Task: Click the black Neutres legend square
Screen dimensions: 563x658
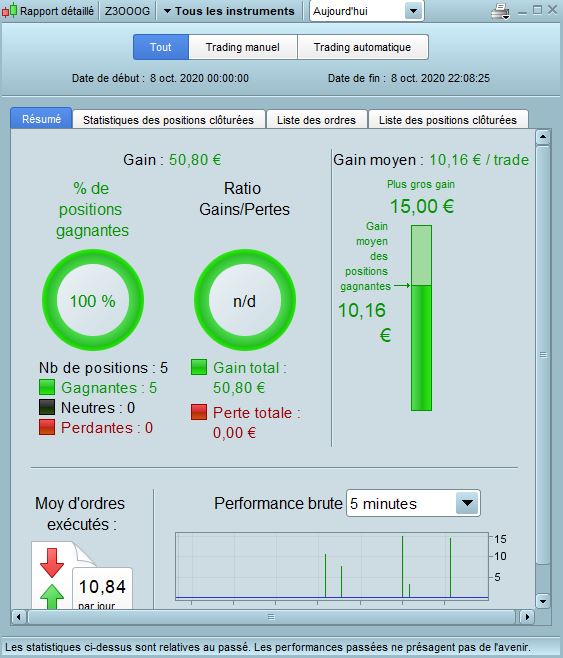Action: 47,407
